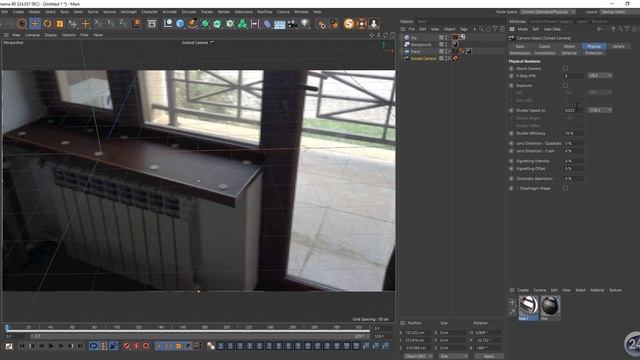Screen dimensions: 640x360
Task: Jump to the end of animation
Action: pyautogui.click(x=80, y=346)
